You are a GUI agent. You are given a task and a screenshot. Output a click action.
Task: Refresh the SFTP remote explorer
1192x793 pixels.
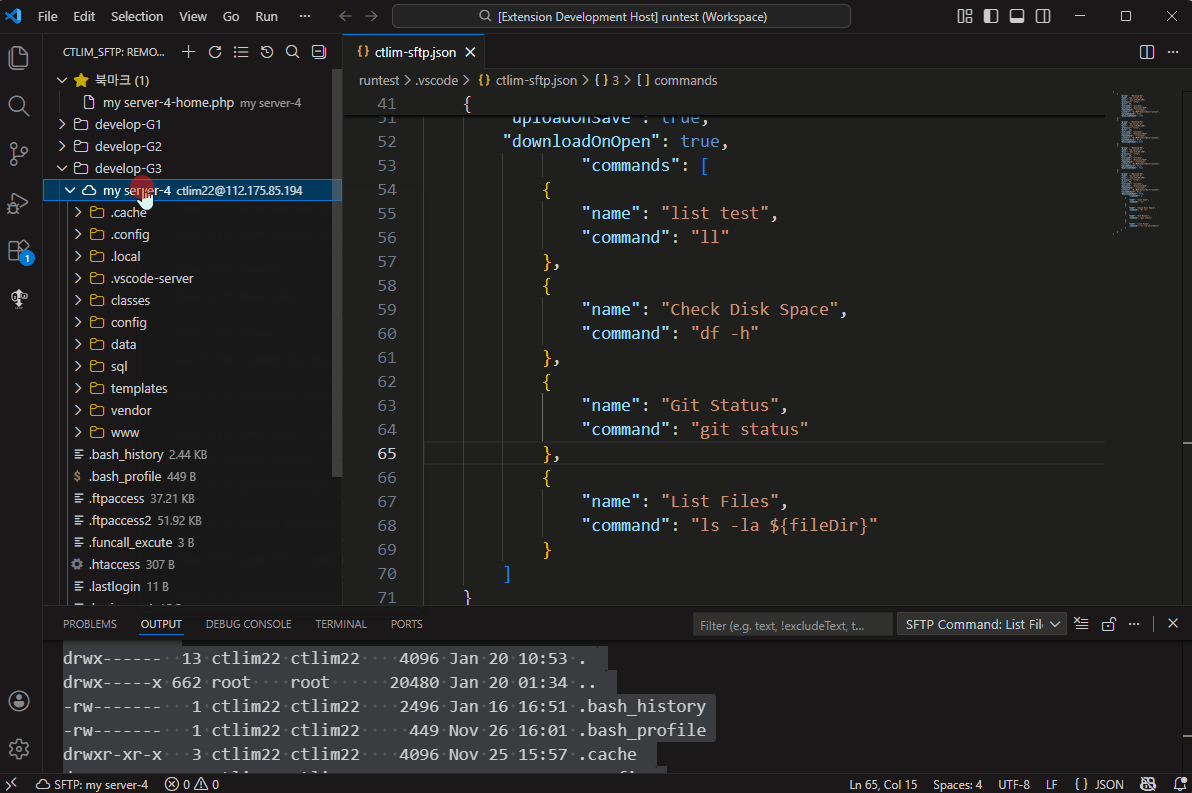[215, 51]
